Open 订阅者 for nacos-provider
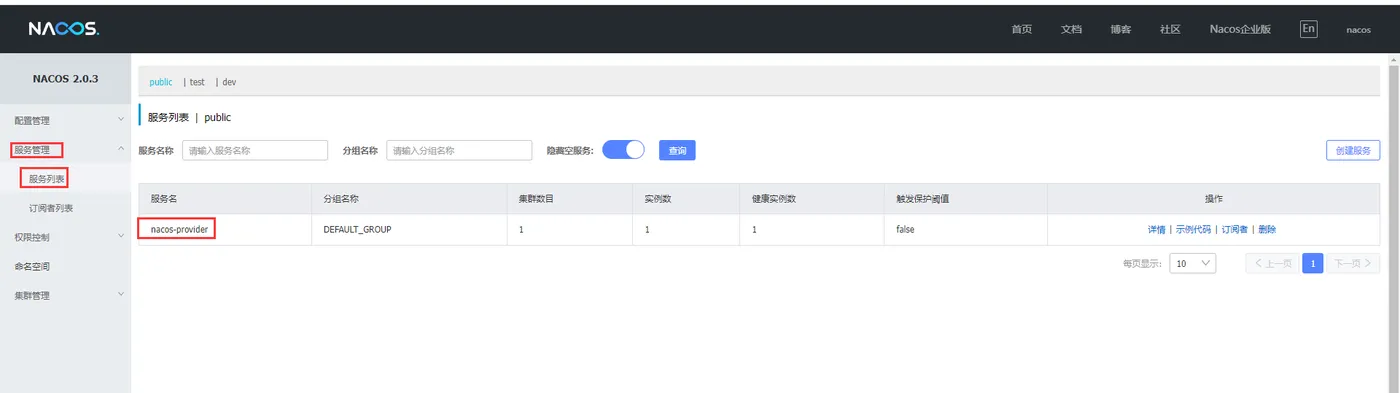Viewport: 1400px width, 393px height. pyautogui.click(x=1234, y=230)
